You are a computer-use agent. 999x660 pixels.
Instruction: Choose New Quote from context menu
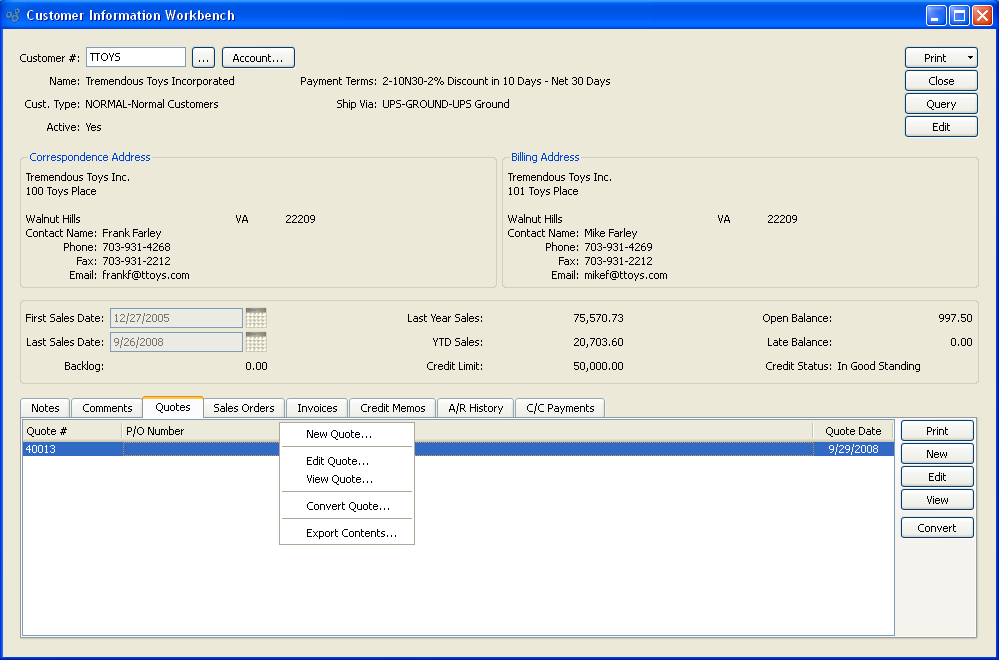[x=339, y=434]
